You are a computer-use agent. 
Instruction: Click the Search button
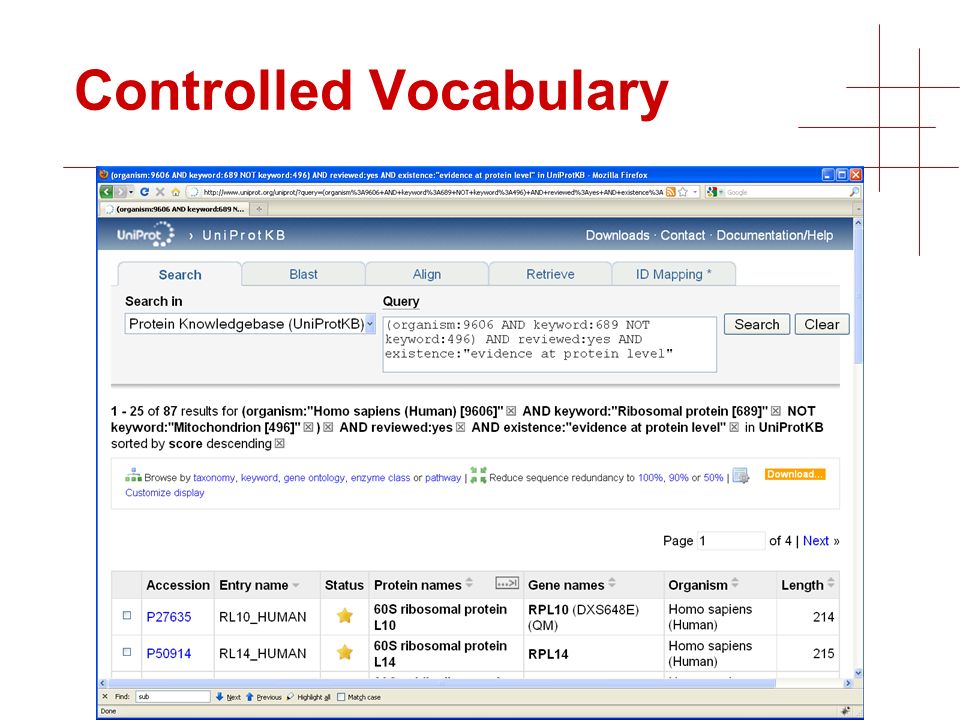(757, 324)
